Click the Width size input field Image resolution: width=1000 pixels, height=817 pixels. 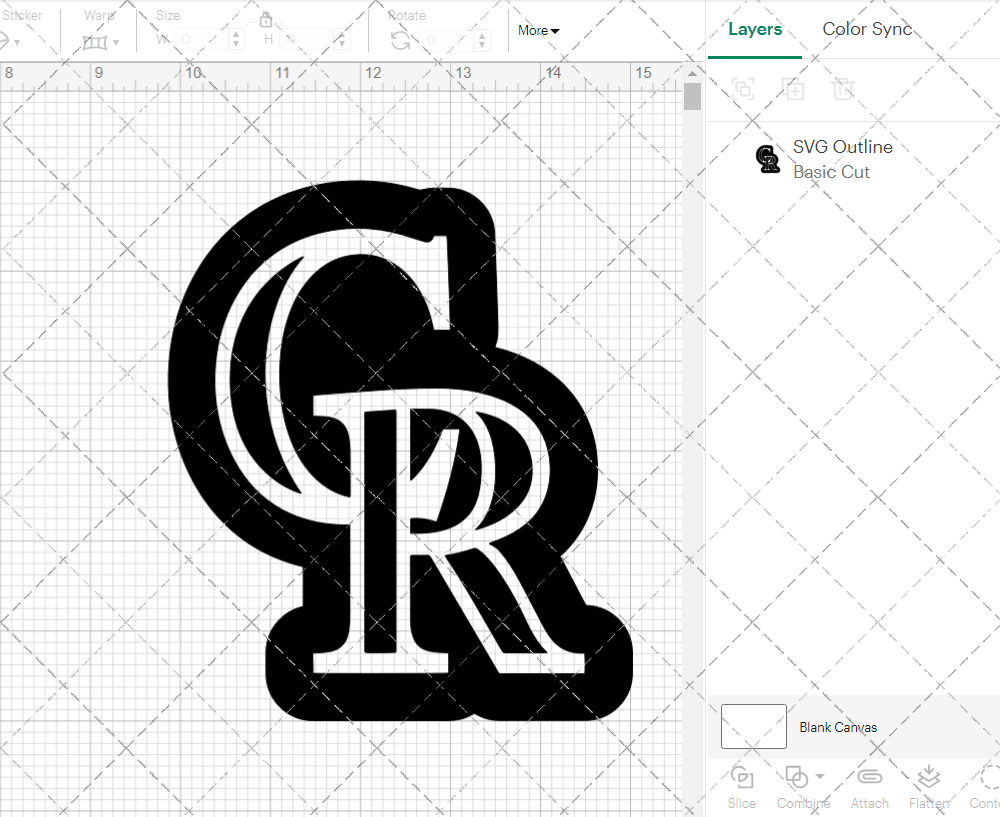201,40
